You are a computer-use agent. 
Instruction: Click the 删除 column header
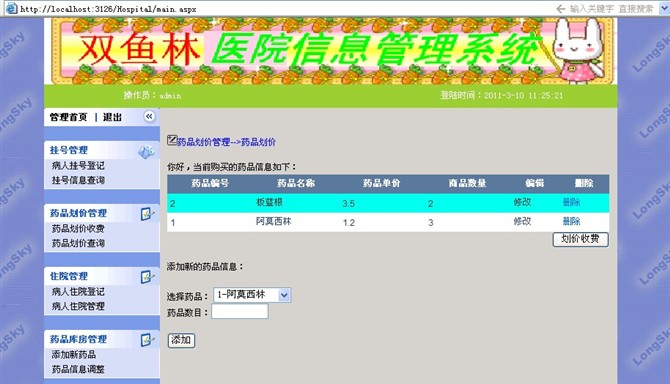584,184
